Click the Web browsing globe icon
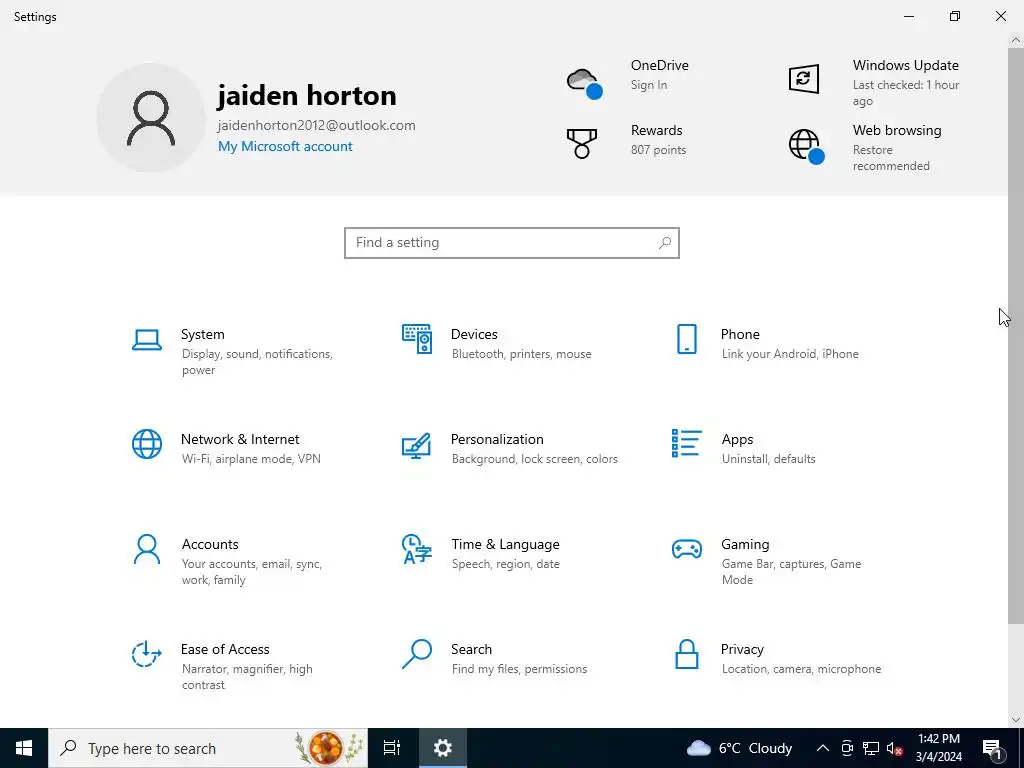The height and width of the screenshot is (768, 1024). point(807,146)
